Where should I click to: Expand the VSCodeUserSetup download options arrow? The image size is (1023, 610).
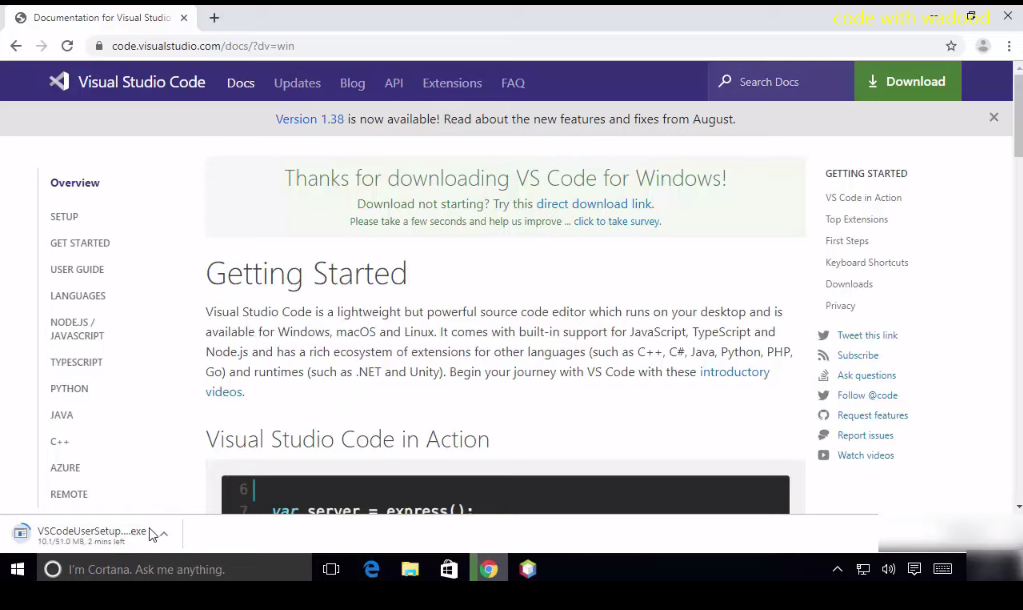164,534
